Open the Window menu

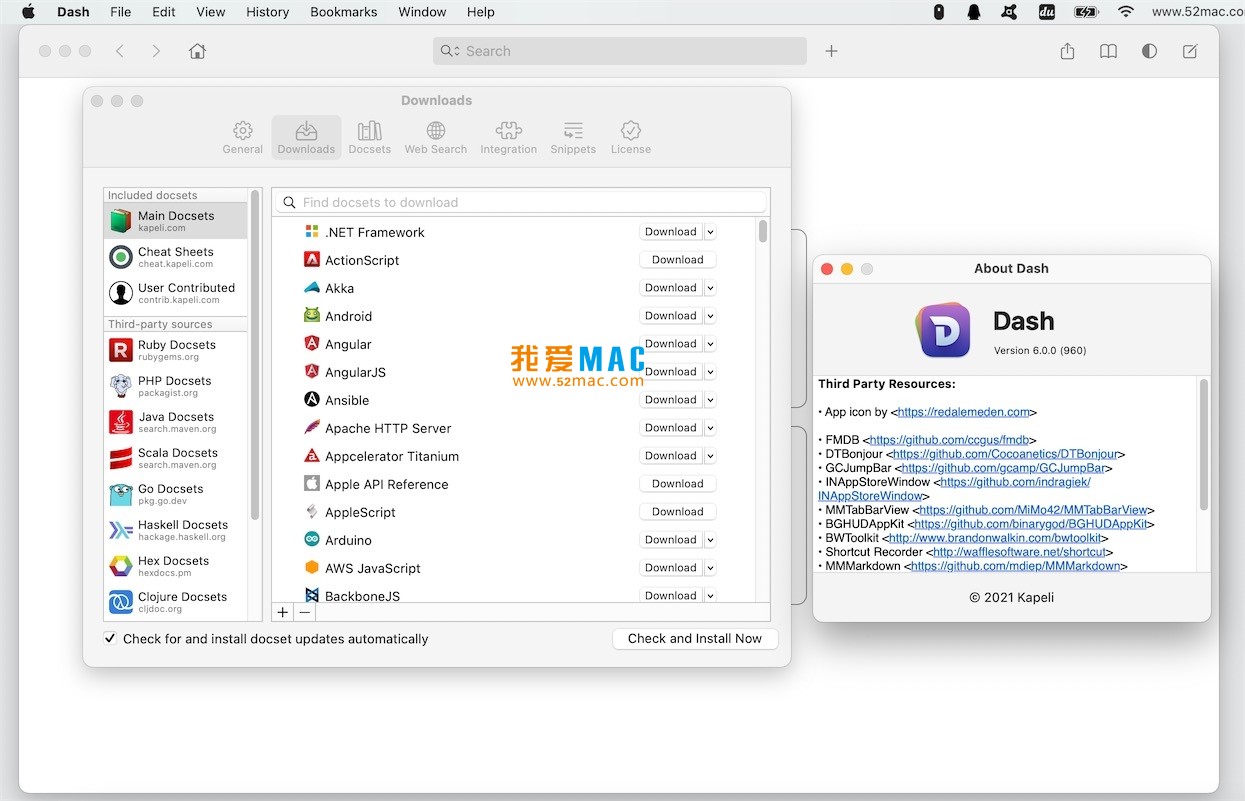[422, 12]
